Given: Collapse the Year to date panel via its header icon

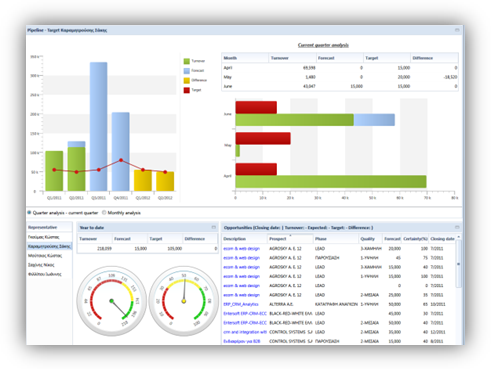Looking at the screenshot, I should pyautogui.click(x=214, y=227).
